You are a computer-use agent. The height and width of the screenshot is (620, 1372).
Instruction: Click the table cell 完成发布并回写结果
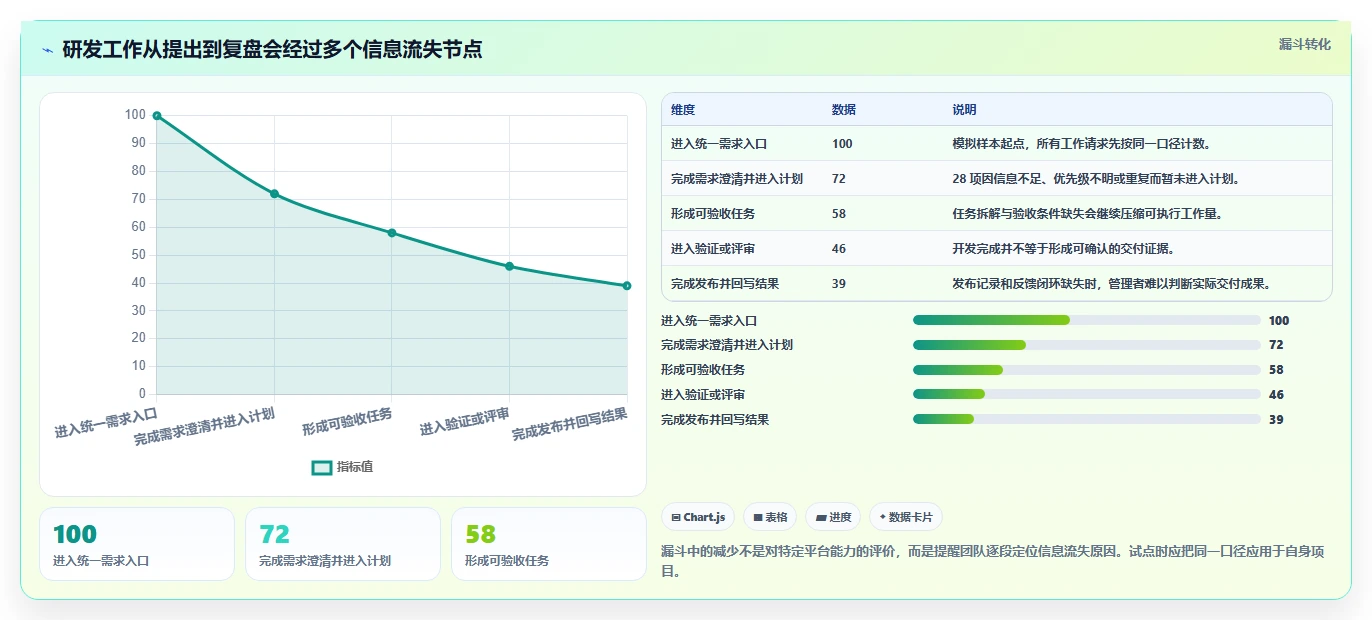[x=725, y=284]
